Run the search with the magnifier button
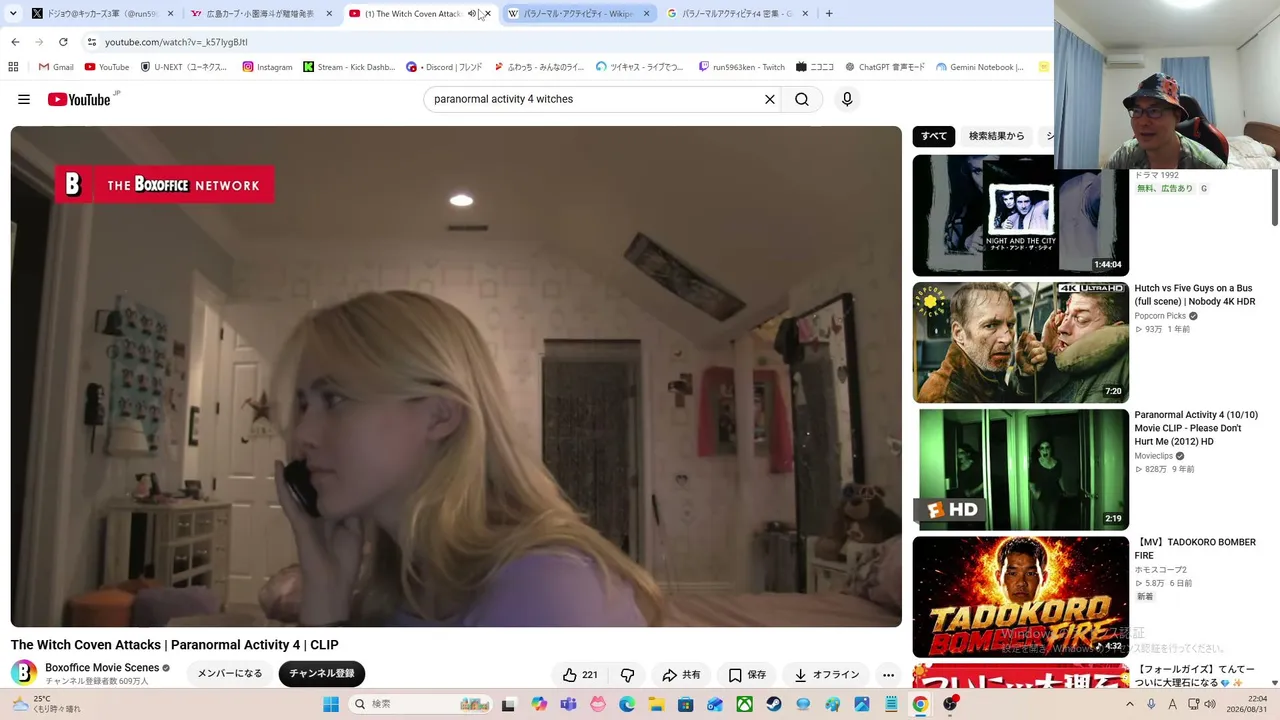This screenshot has width=1280, height=720. tap(802, 99)
